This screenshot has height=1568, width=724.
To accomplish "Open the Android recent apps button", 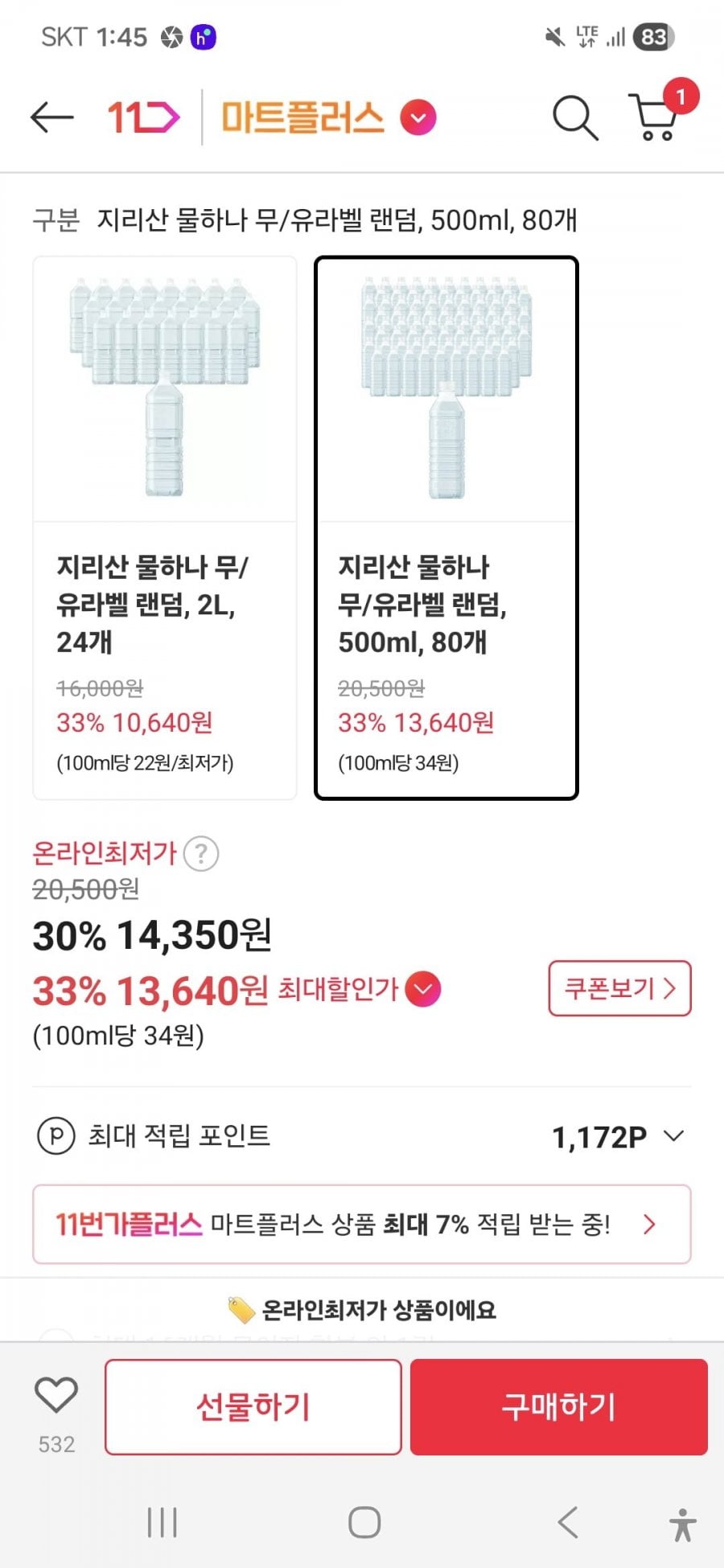I will tap(162, 1522).
